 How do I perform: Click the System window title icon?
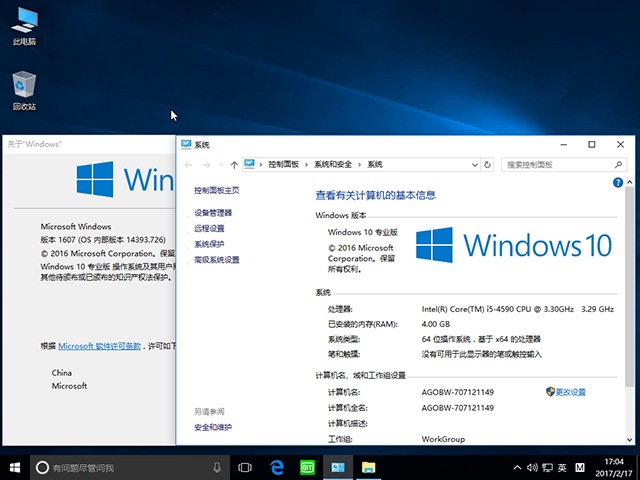coord(186,144)
